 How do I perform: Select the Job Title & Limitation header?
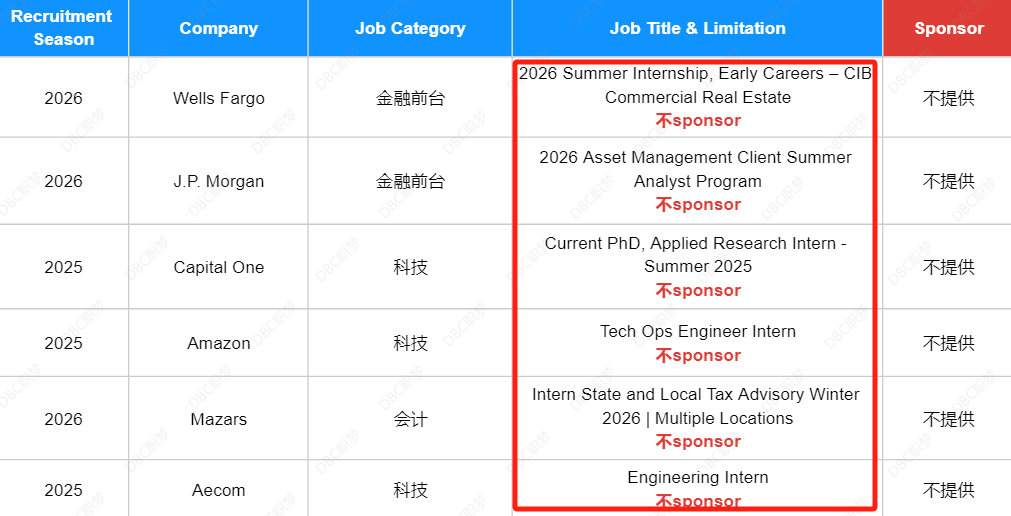pos(698,28)
